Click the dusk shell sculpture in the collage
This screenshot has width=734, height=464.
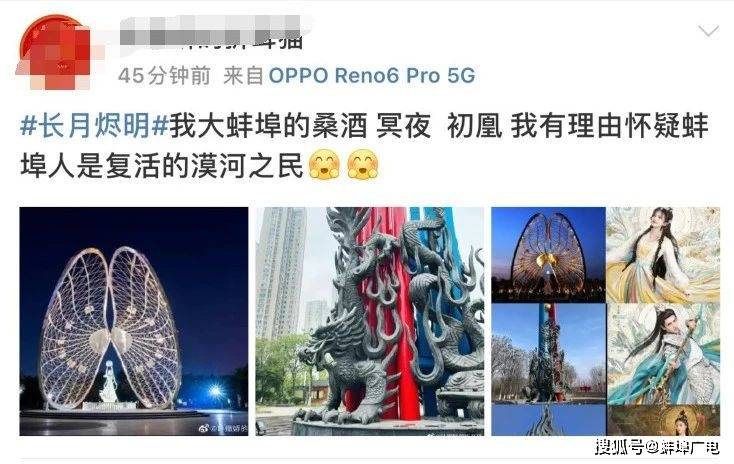548,255
